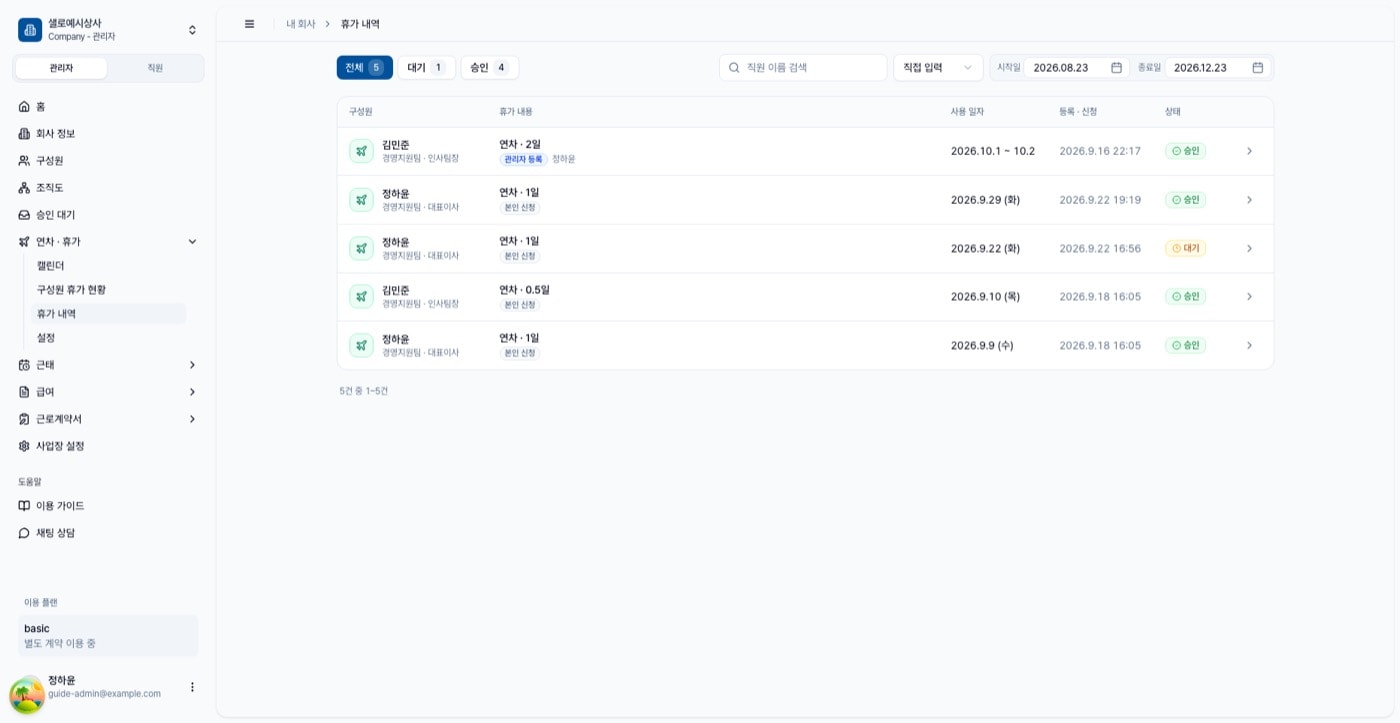Toggle the sidebar hamburger menu icon
This screenshot has width=1400, height=723.
pos(249,24)
